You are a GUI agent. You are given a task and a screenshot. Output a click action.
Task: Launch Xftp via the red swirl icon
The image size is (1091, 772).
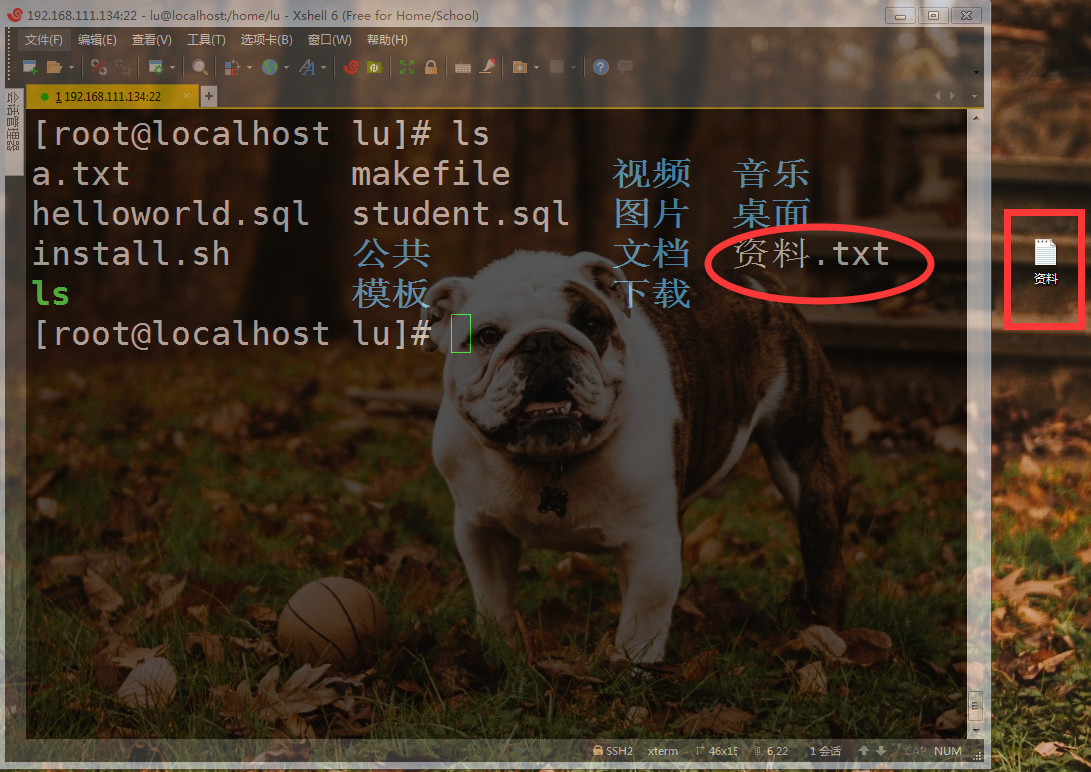pyautogui.click(x=351, y=67)
